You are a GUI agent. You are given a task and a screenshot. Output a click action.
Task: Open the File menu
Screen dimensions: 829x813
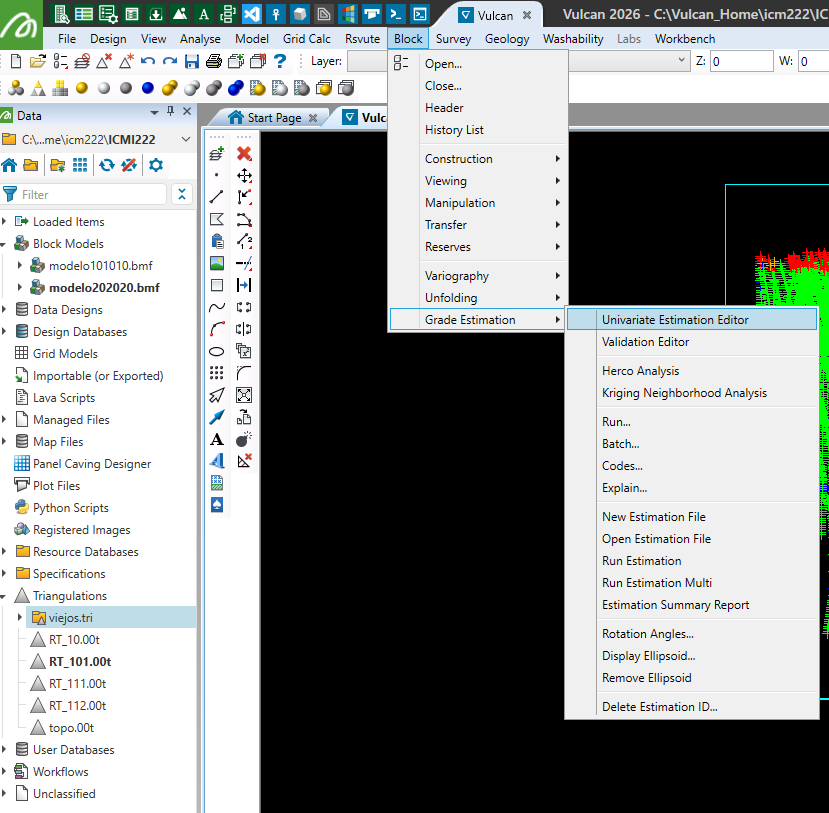(67, 39)
